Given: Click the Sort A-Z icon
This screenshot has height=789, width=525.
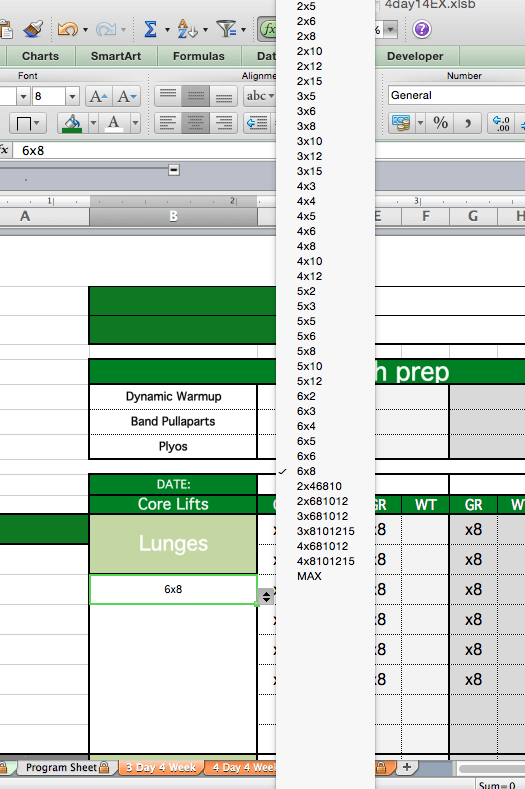Looking at the screenshot, I should (x=187, y=29).
